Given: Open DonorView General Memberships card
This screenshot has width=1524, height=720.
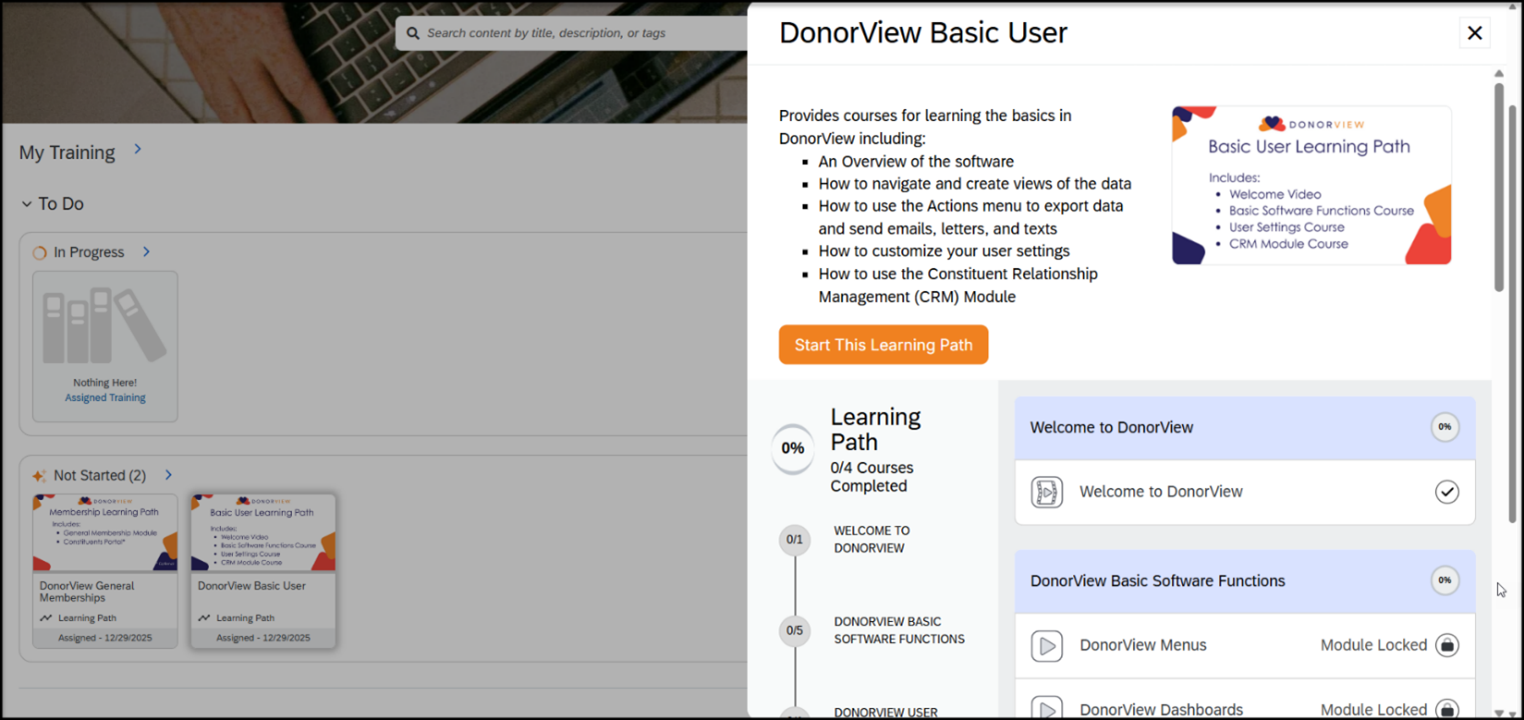Looking at the screenshot, I should (x=105, y=571).
